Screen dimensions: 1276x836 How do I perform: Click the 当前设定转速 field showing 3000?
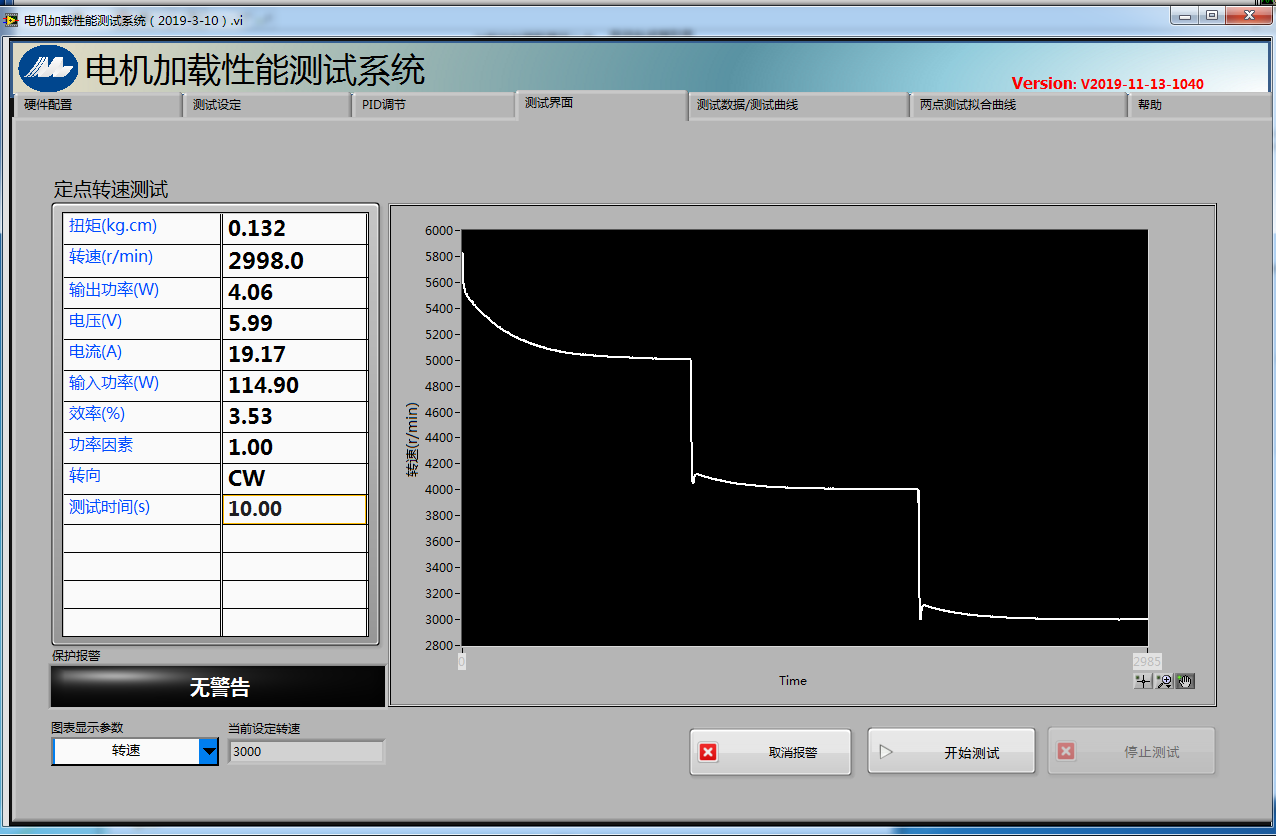[x=305, y=751]
